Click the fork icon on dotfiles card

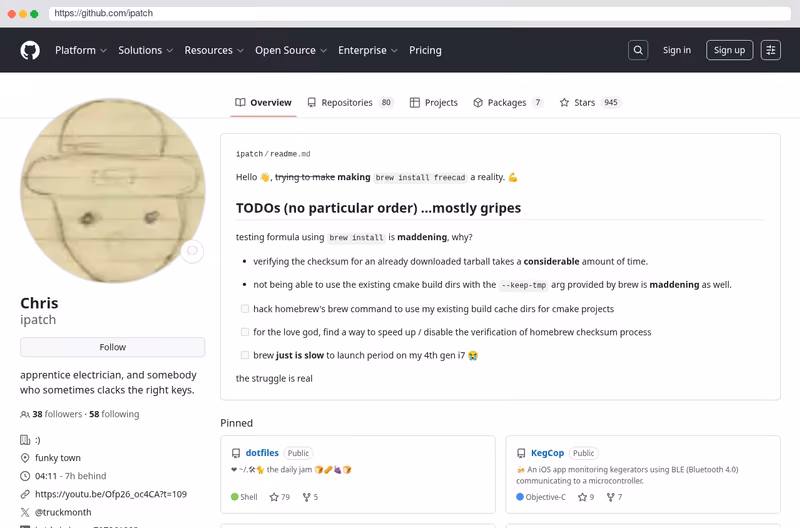coord(306,497)
